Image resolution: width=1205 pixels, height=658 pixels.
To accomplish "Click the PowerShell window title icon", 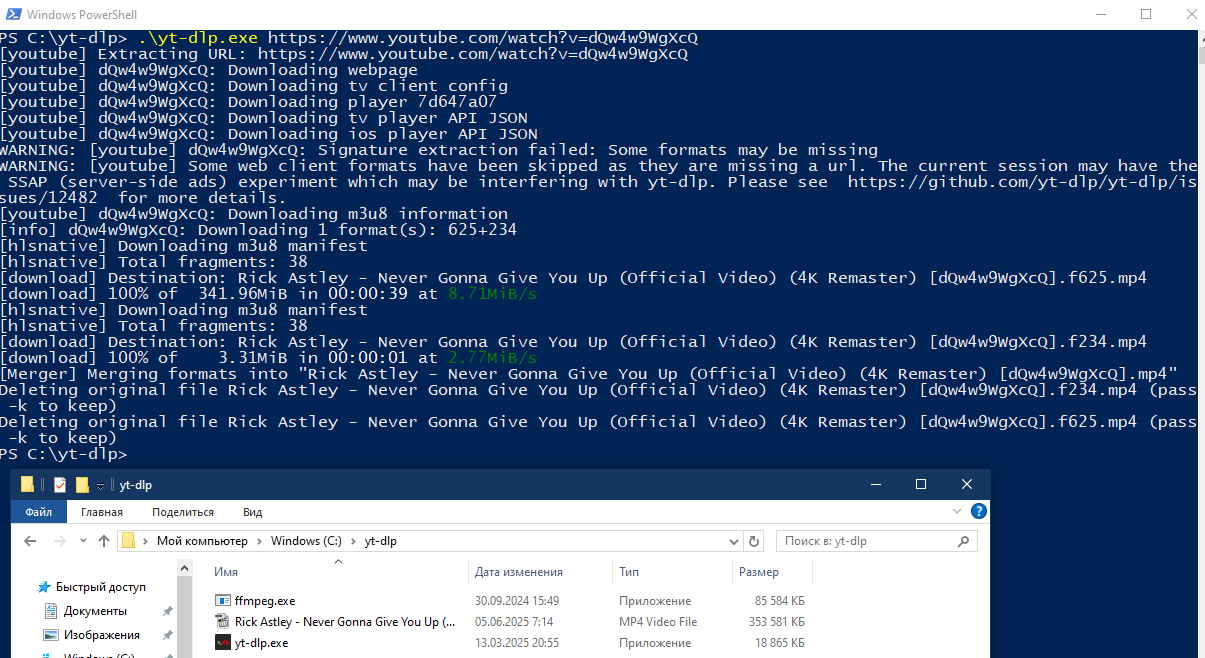I will 12,14.
